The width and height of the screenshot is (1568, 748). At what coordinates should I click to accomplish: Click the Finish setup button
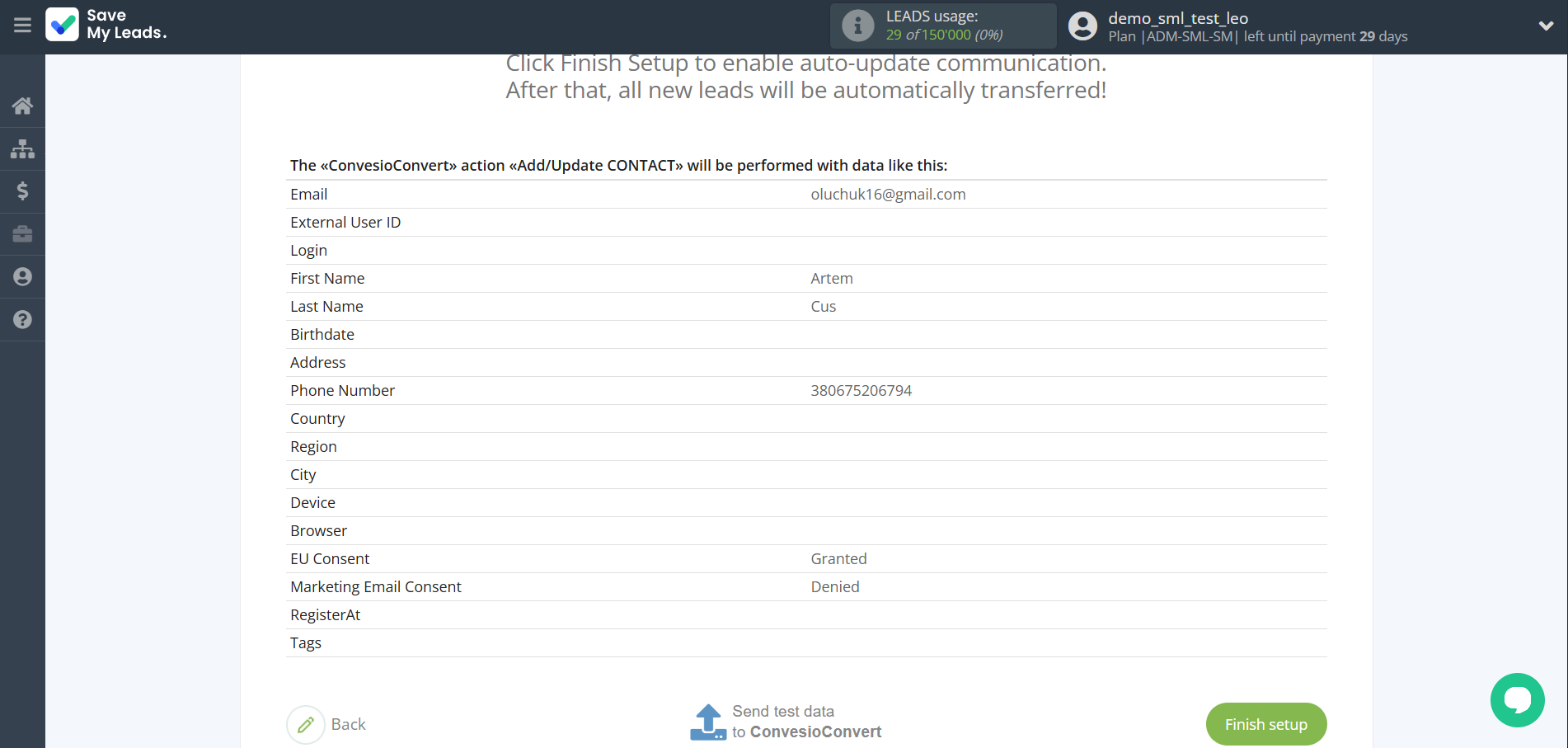[x=1266, y=724]
